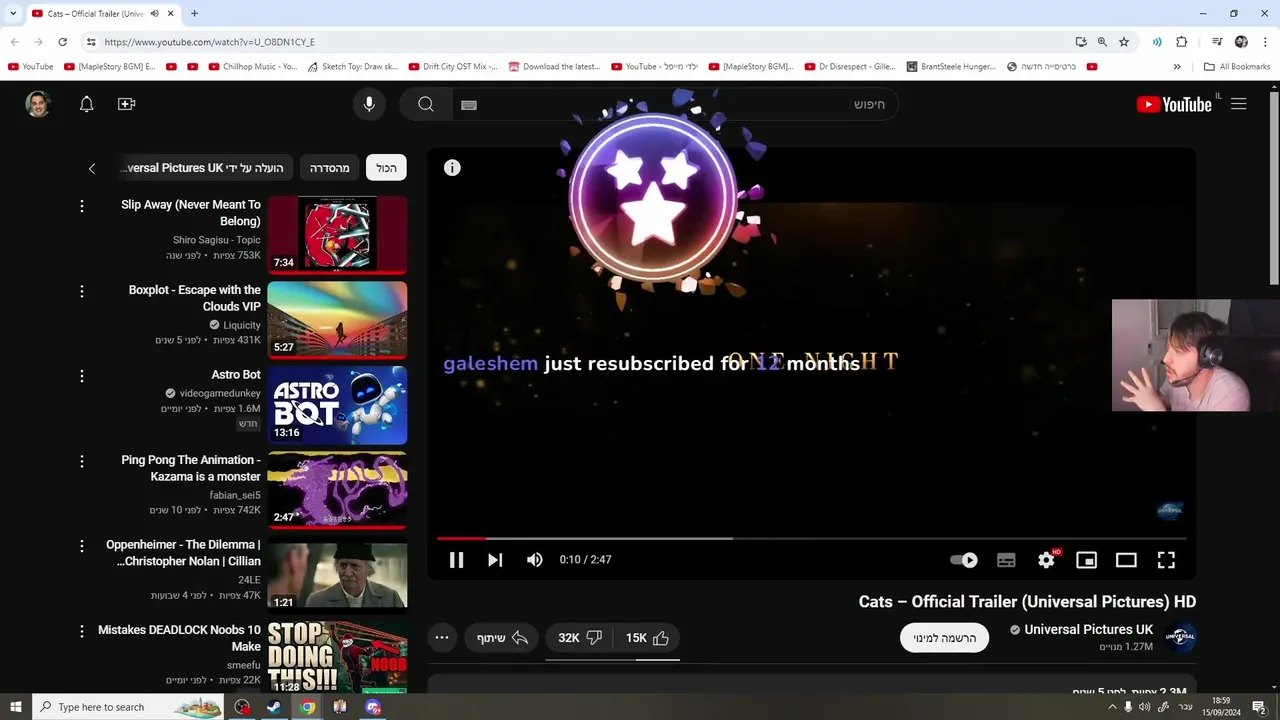The width and height of the screenshot is (1280, 720).
Task: Go back in browser history
Action: [x=15, y=42]
